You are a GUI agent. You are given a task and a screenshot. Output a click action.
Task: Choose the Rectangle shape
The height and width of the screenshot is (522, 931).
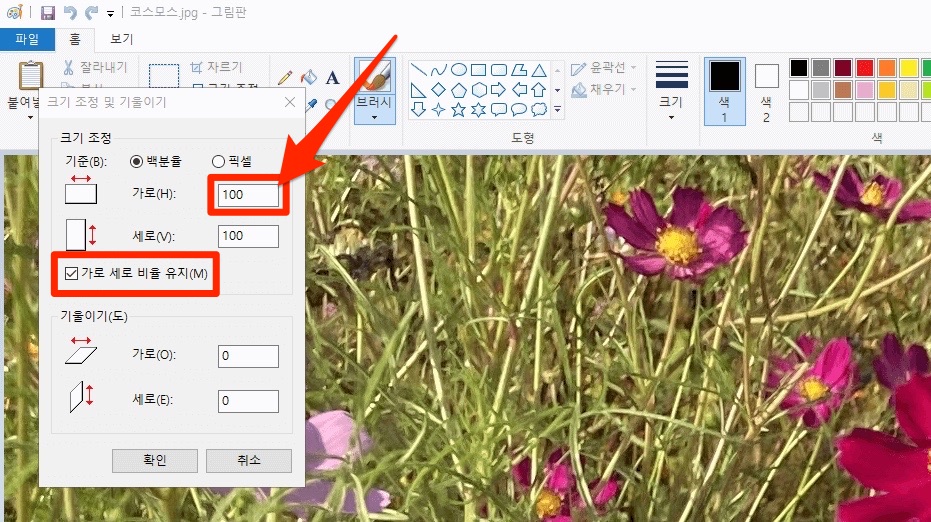pyautogui.click(x=479, y=70)
